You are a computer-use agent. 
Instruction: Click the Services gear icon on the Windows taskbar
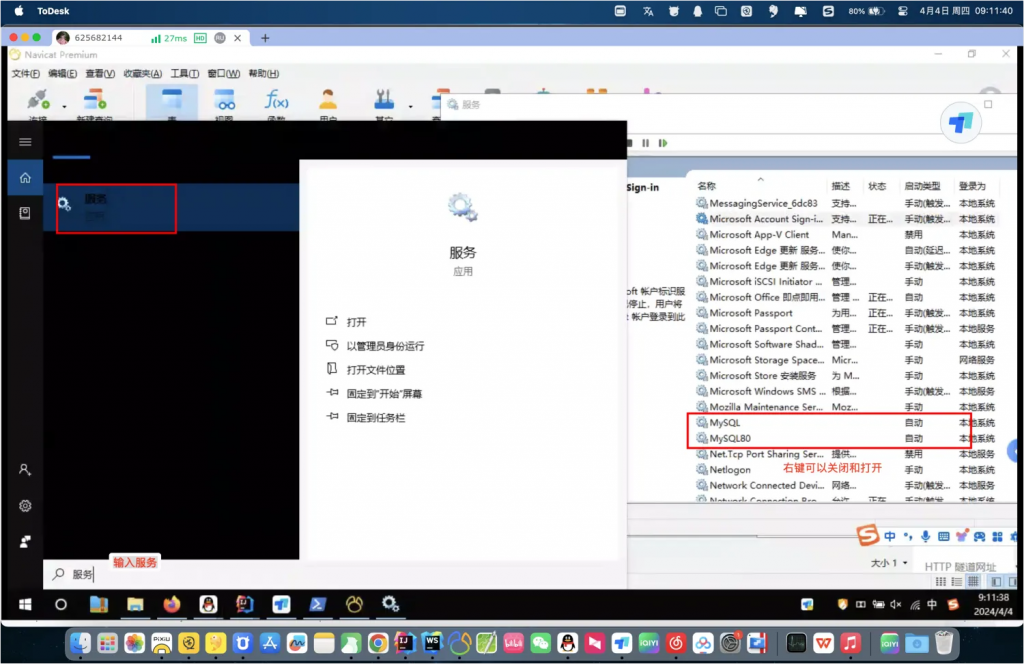tap(390, 604)
